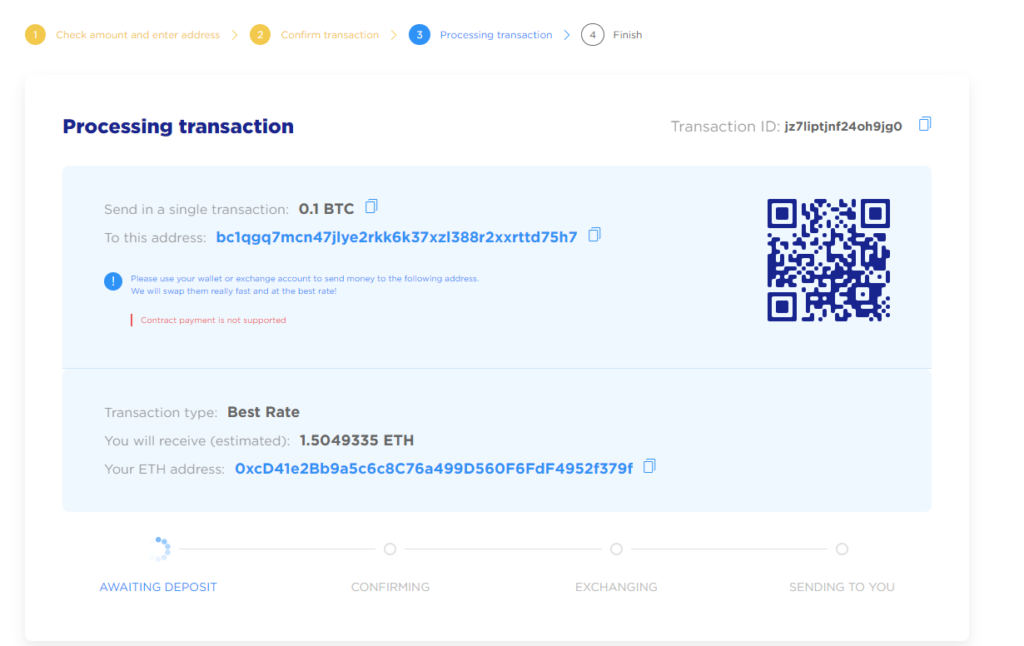This screenshot has width=1024, height=646.
Task: Copy the 0.1 BTC amount
Action: coord(372,206)
